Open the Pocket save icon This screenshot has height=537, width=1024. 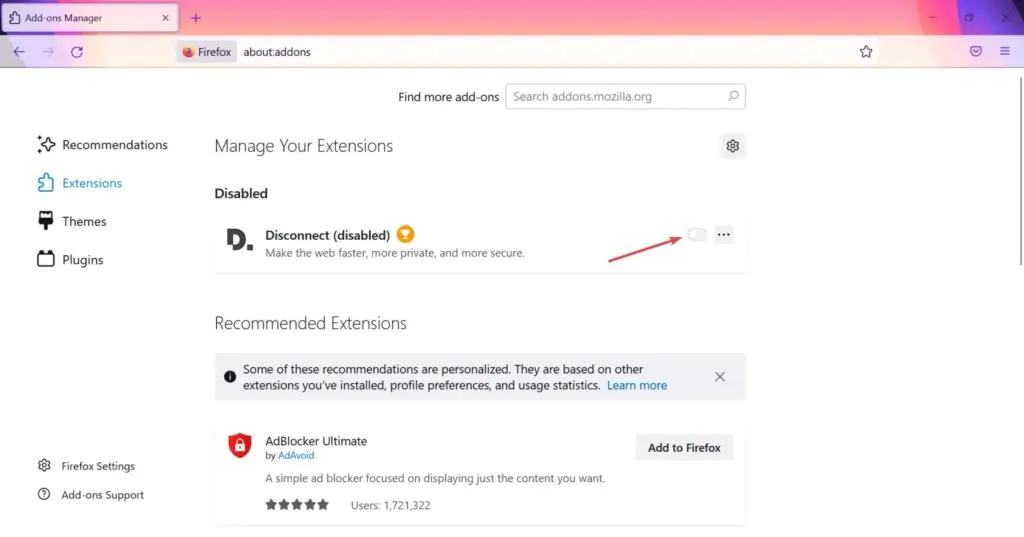click(x=976, y=51)
